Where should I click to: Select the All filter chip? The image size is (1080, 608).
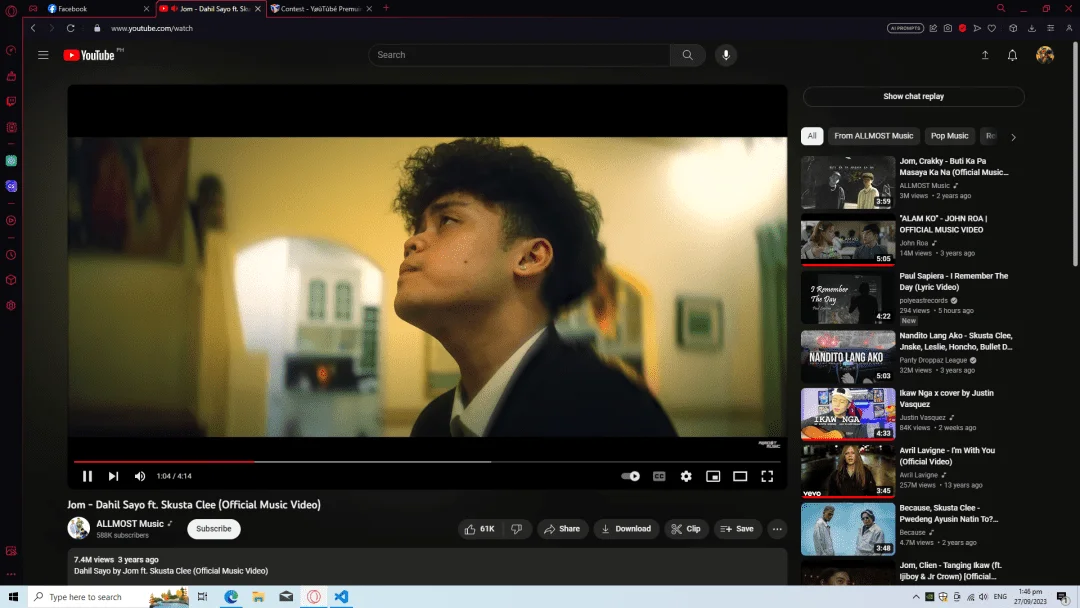pyautogui.click(x=812, y=136)
